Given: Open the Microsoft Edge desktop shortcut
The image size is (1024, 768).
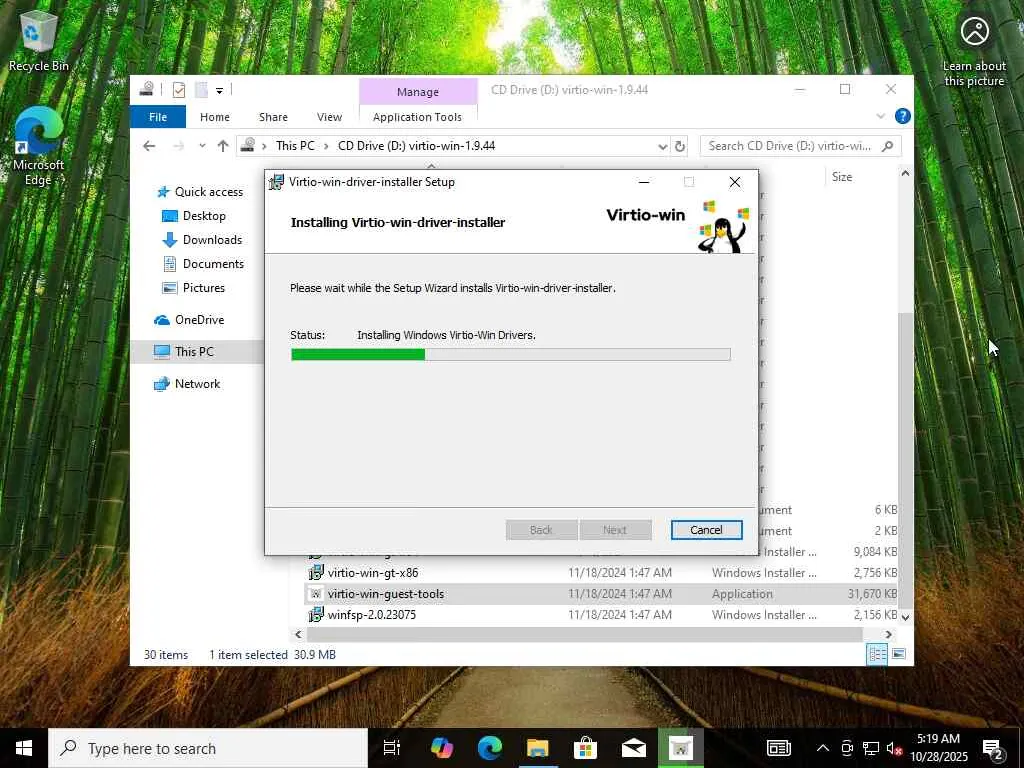Looking at the screenshot, I should click(39, 146).
